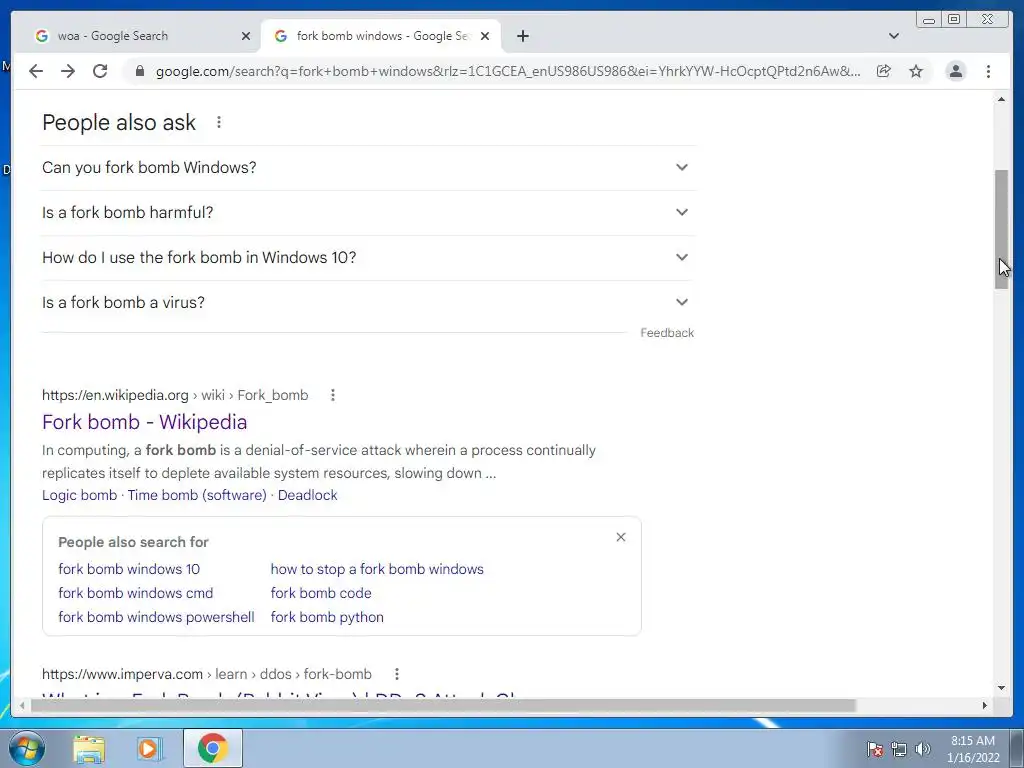The width and height of the screenshot is (1024, 768).
Task: Click the horizontal scrollbar thumb
Action: [x=443, y=705]
